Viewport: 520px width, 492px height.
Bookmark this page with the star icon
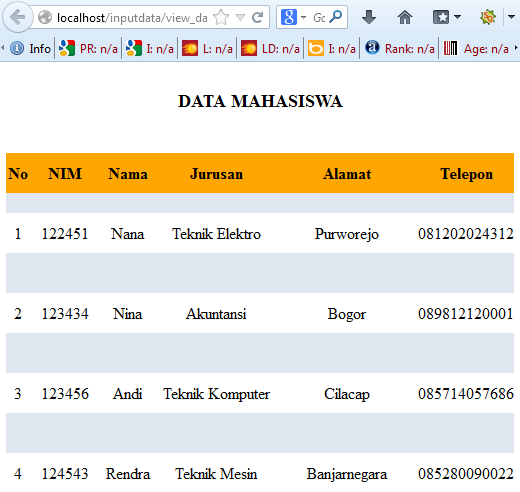221,17
